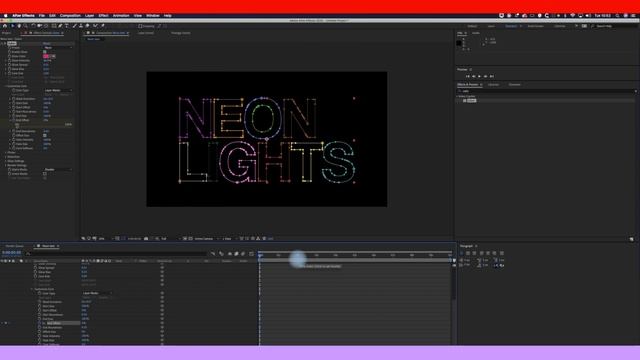This screenshot has width=640, height=360.
Task: Click the timeline frame blending icon
Action: coord(236,254)
